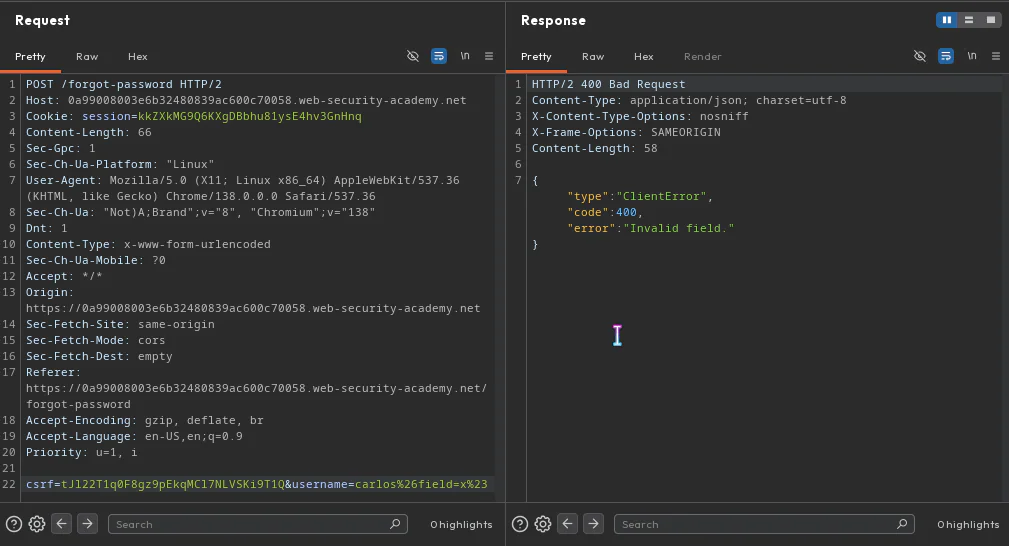This screenshot has width=1009, height=546.
Task: Open Request search help icon
Action: (14, 524)
